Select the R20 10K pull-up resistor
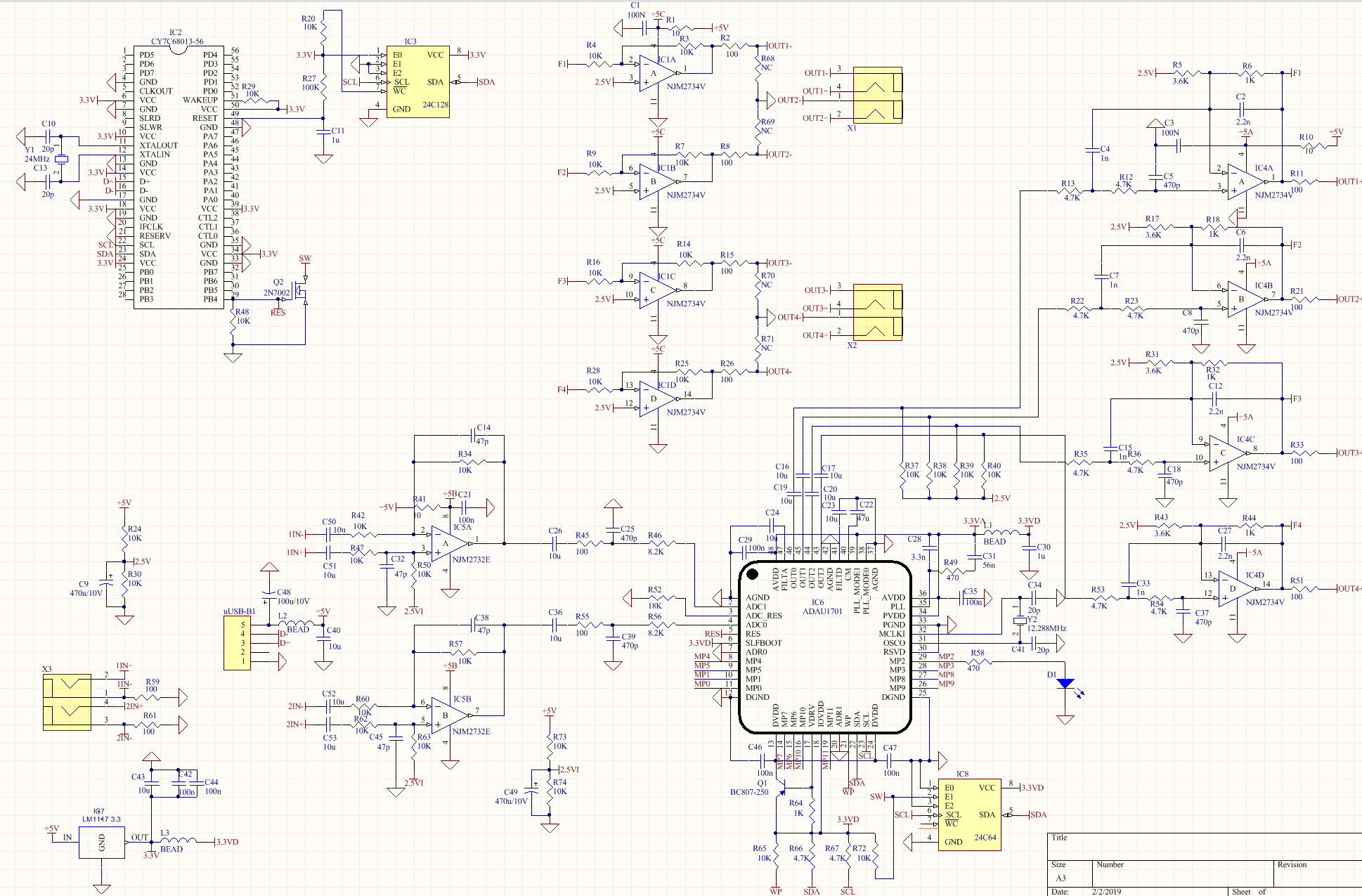Image resolution: width=1362 pixels, height=896 pixels. click(323, 31)
